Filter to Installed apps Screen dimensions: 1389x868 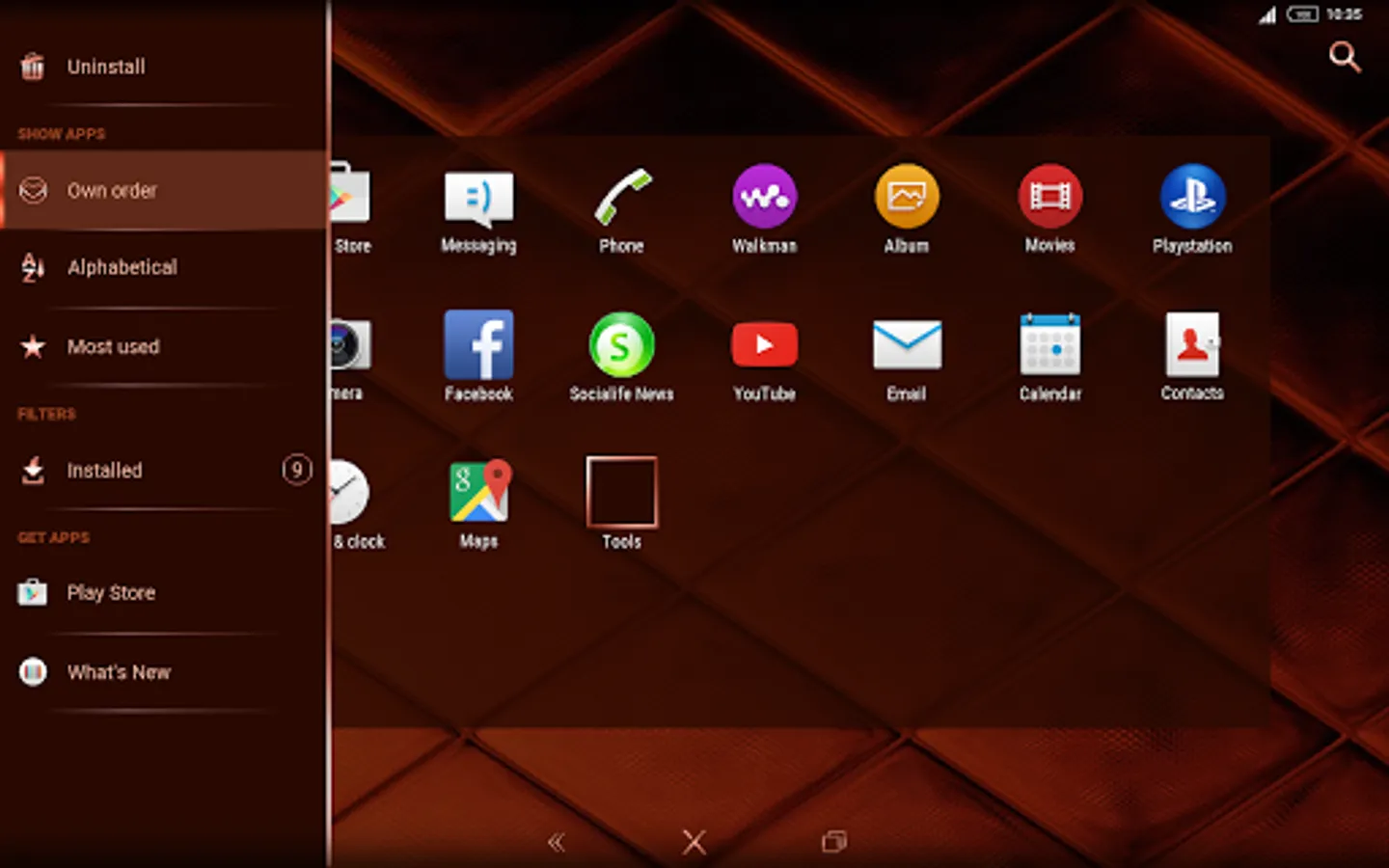162,470
